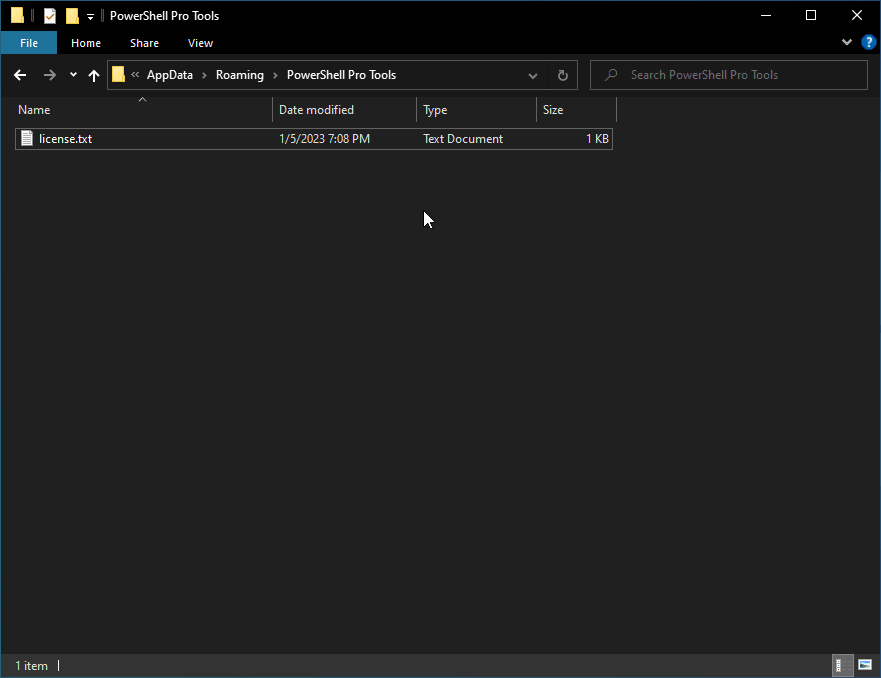Close the File Explorer window
The image size is (881, 678).
pyautogui.click(x=857, y=15)
